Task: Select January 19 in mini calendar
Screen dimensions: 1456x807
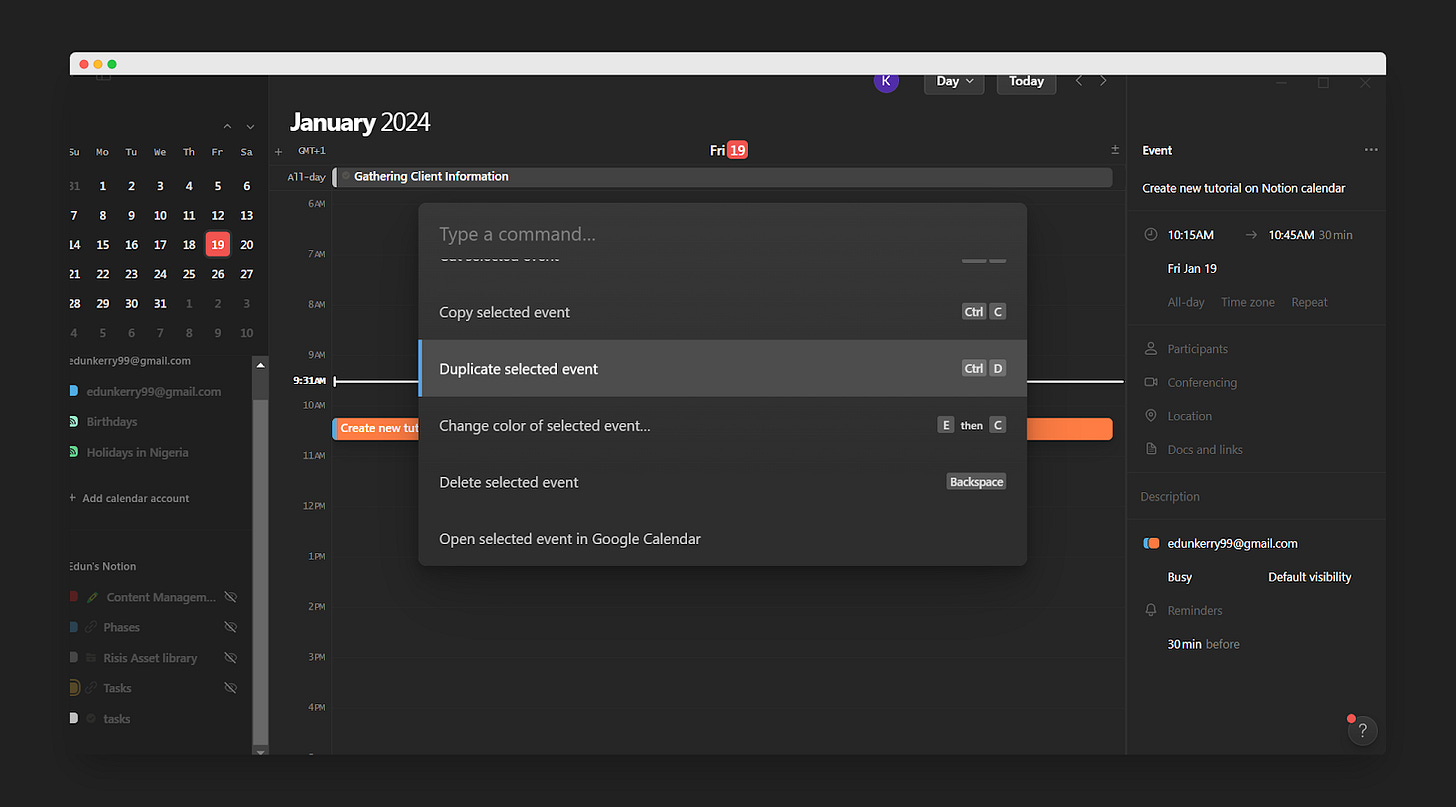Action: [217, 244]
